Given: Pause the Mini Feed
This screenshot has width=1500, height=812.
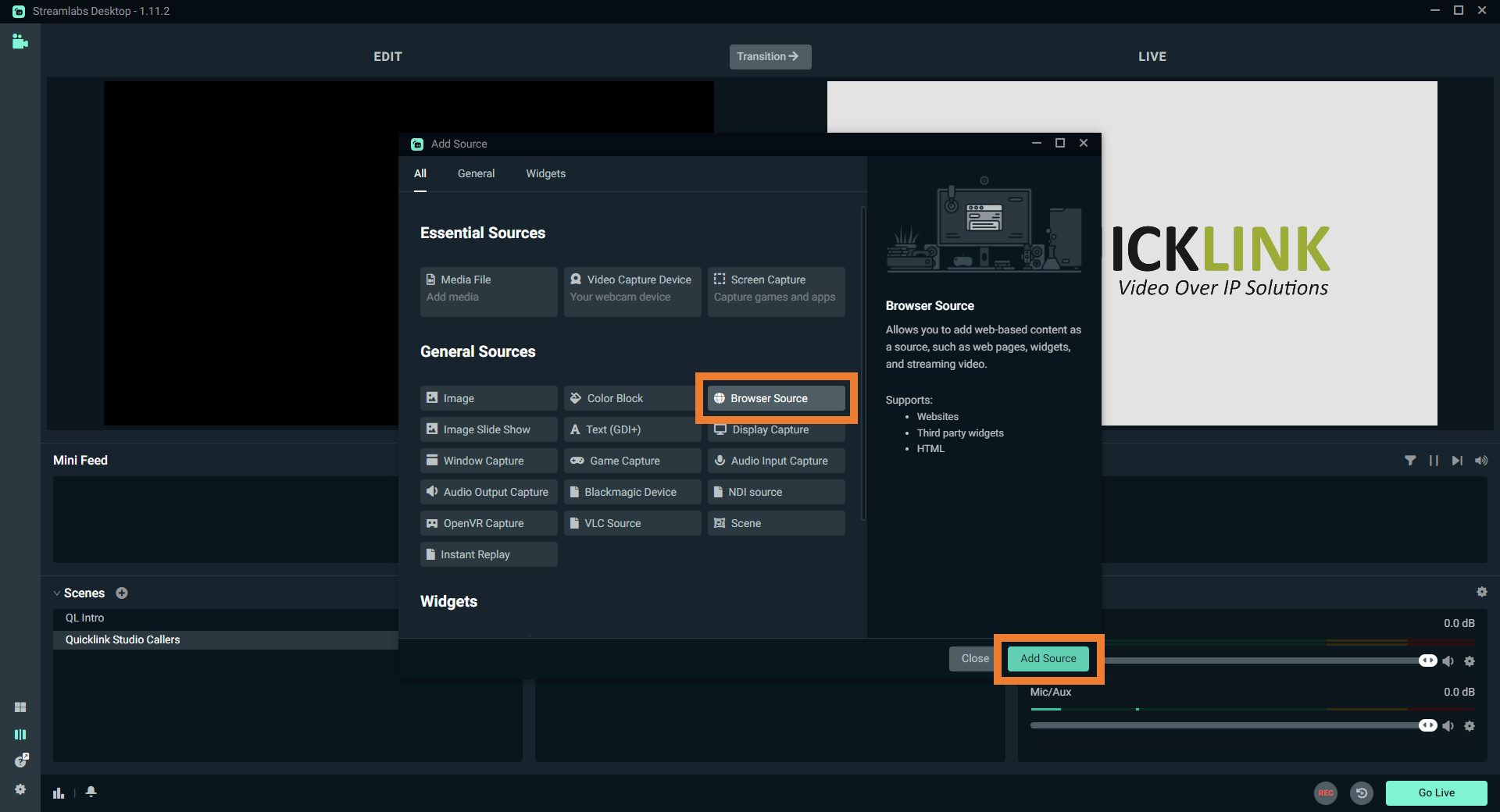Looking at the screenshot, I should tap(1434, 461).
